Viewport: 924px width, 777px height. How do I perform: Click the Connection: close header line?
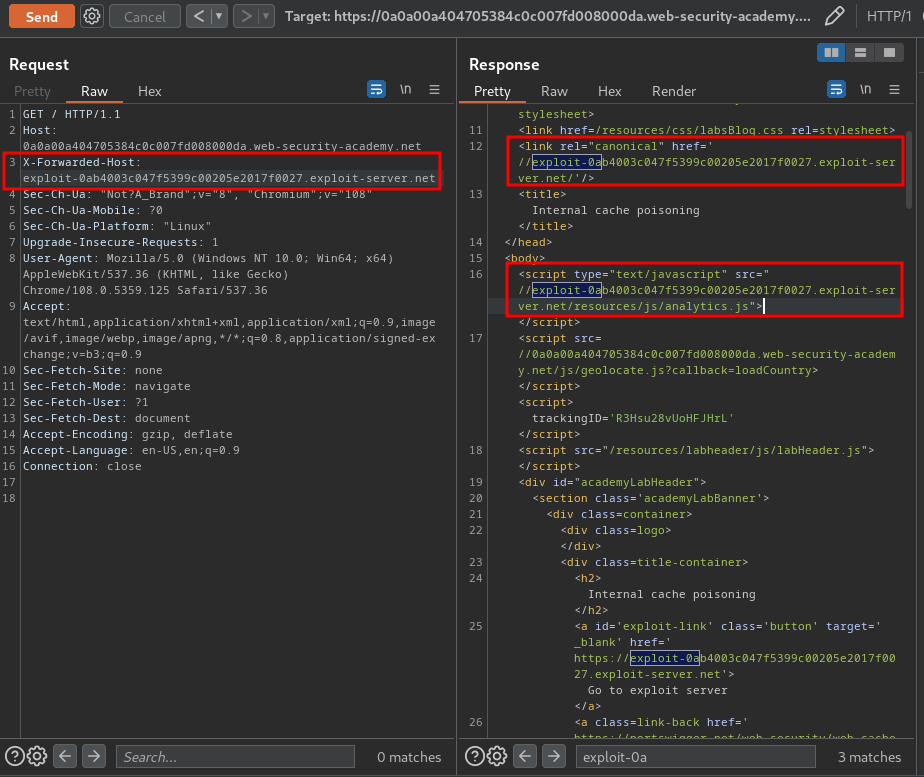(82, 467)
